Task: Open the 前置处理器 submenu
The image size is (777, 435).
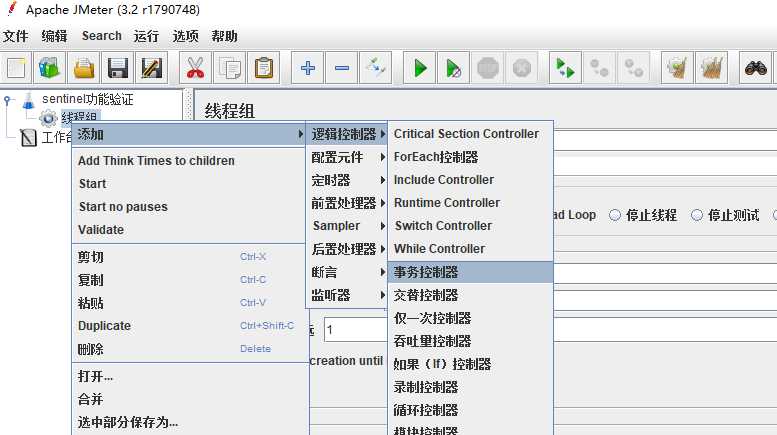Action: [346, 203]
